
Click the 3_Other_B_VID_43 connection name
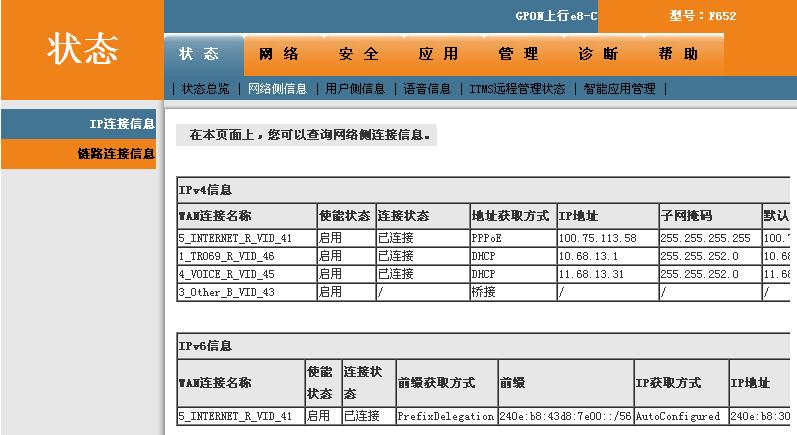[x=226, y=292]
